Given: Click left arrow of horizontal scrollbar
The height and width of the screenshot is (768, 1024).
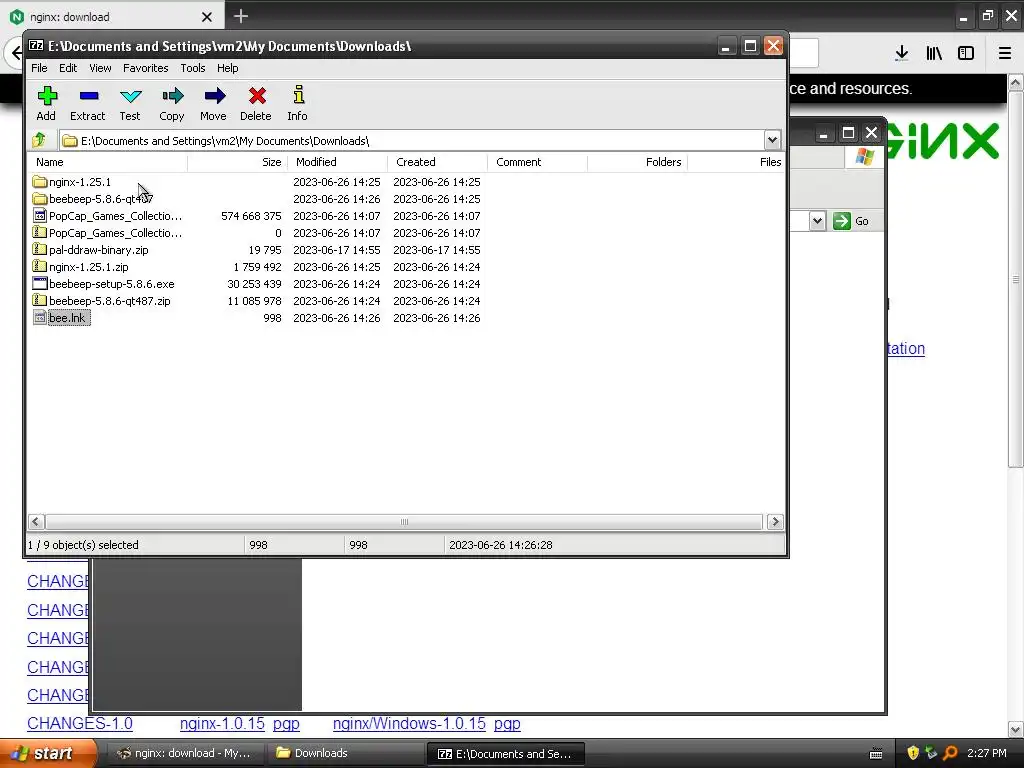Looking at the screenshot, I should (x=36, y=522).
